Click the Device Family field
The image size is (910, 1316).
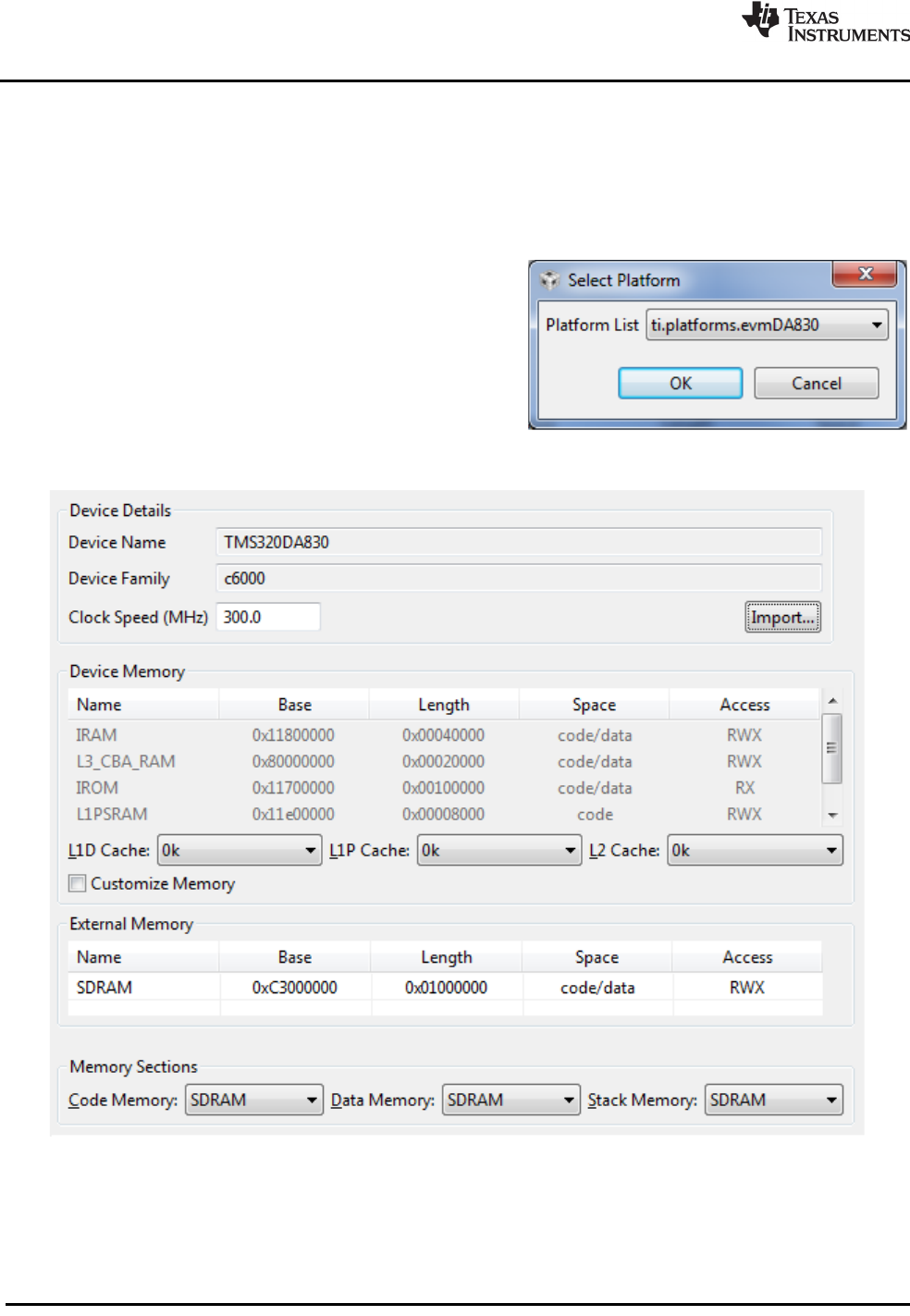tap(518, 578)
